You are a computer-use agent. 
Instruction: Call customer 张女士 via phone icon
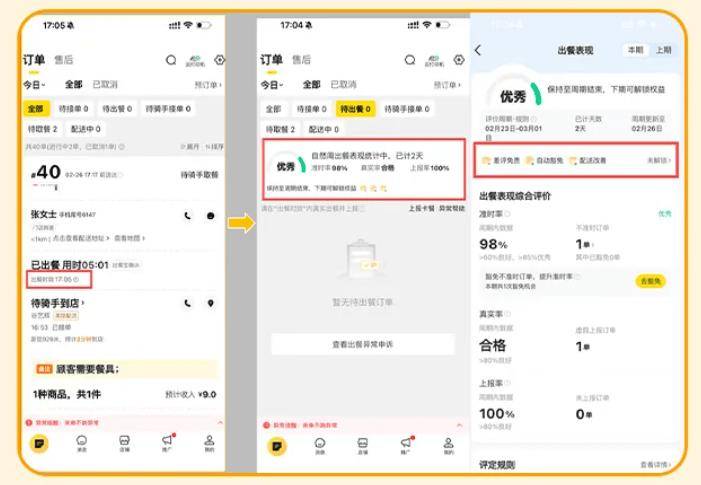click(188, 216)
